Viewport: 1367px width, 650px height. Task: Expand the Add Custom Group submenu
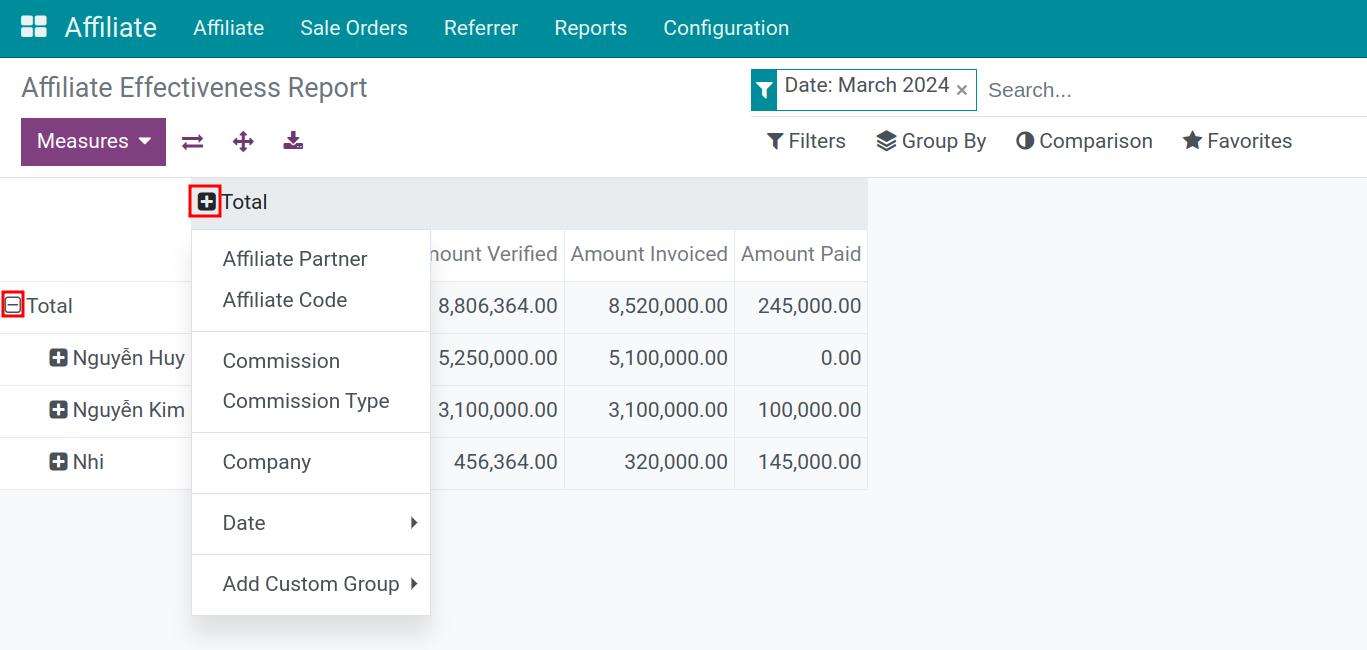[x=311, y=584]
